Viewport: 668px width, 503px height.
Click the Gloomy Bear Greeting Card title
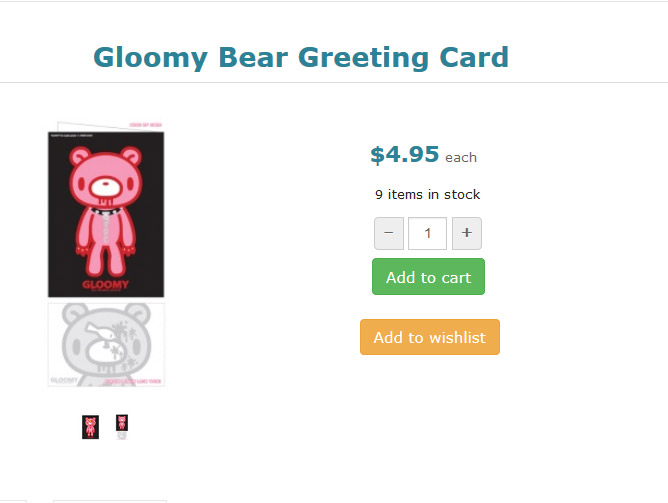click(301, 57)
